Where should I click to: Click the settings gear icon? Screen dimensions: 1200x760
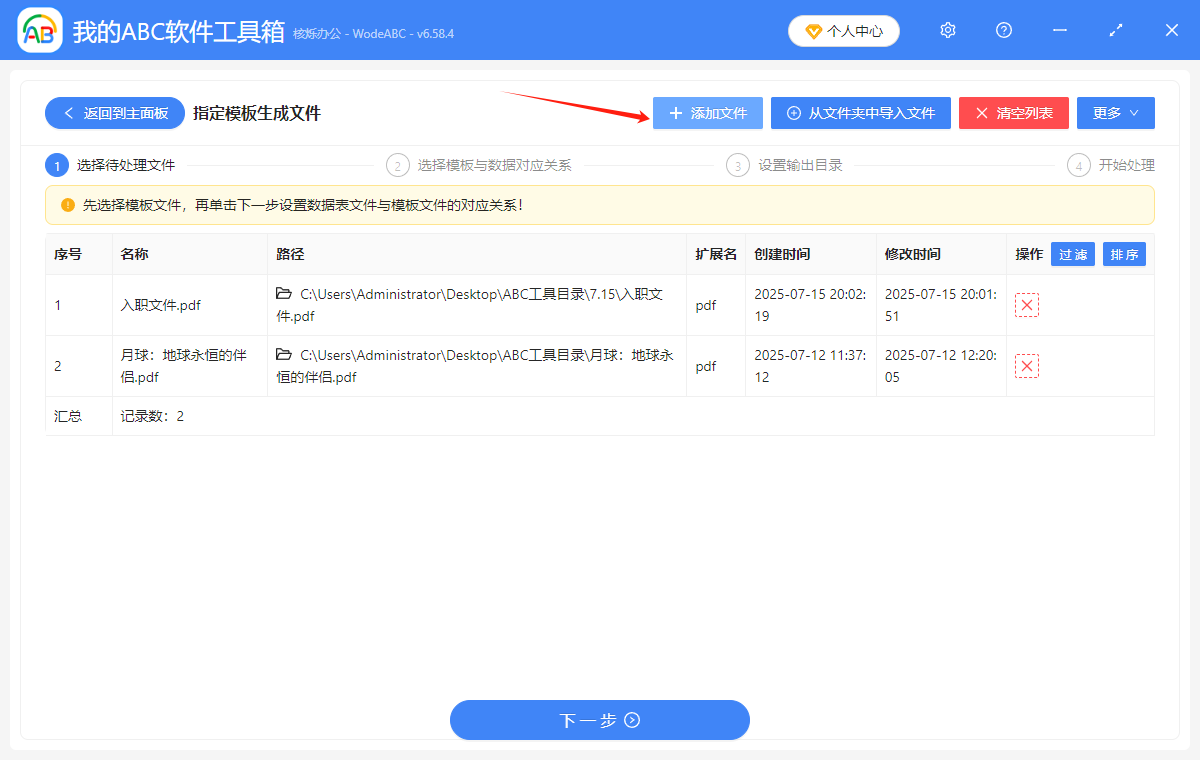947,30
